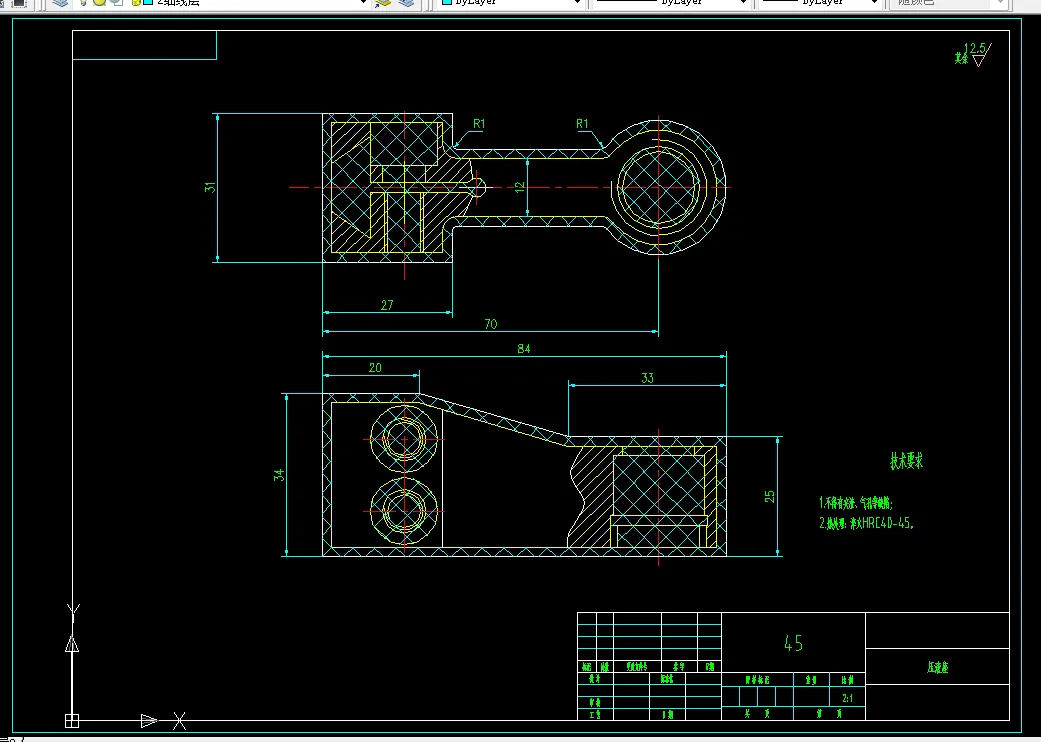Click the UCS origin square icon

72,721
